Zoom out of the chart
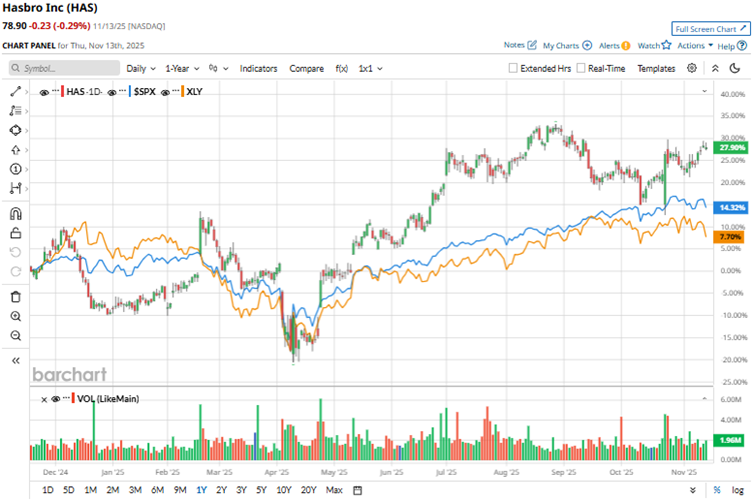752x500 pixels. click(x=15, y=336)
